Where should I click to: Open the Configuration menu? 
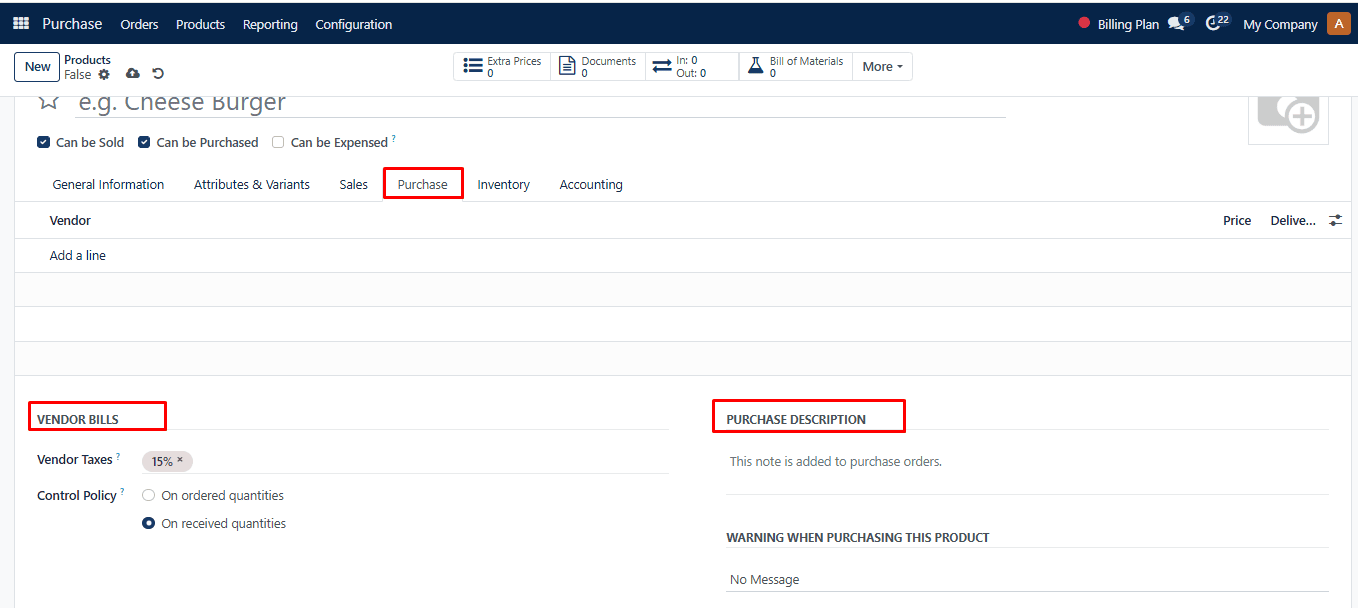pyautogui.click(x=354, y=24)
